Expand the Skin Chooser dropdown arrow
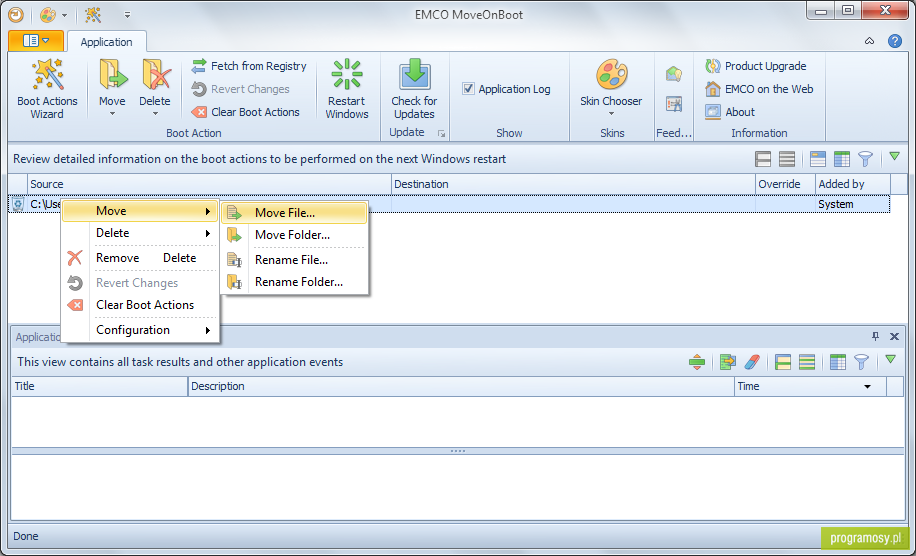916x556 pixels. coord(611,114)
